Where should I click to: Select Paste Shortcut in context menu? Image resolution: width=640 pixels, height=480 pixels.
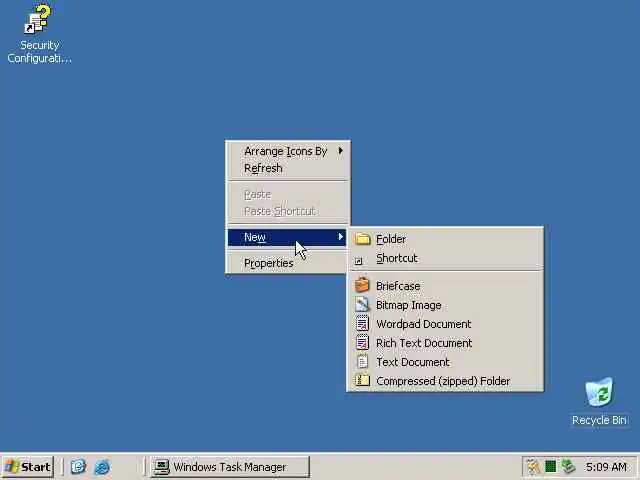(x=287, y=211)
